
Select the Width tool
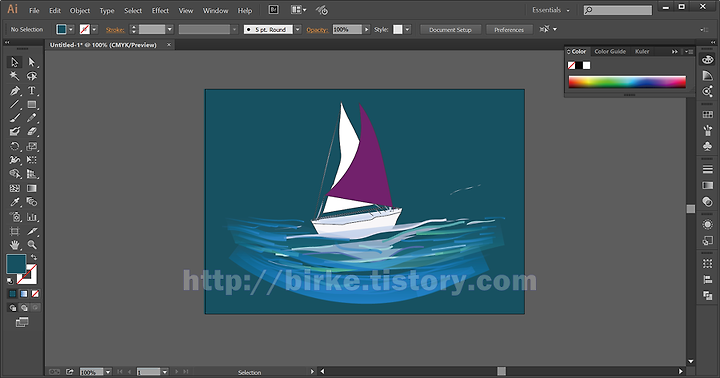tap(15, 160)
